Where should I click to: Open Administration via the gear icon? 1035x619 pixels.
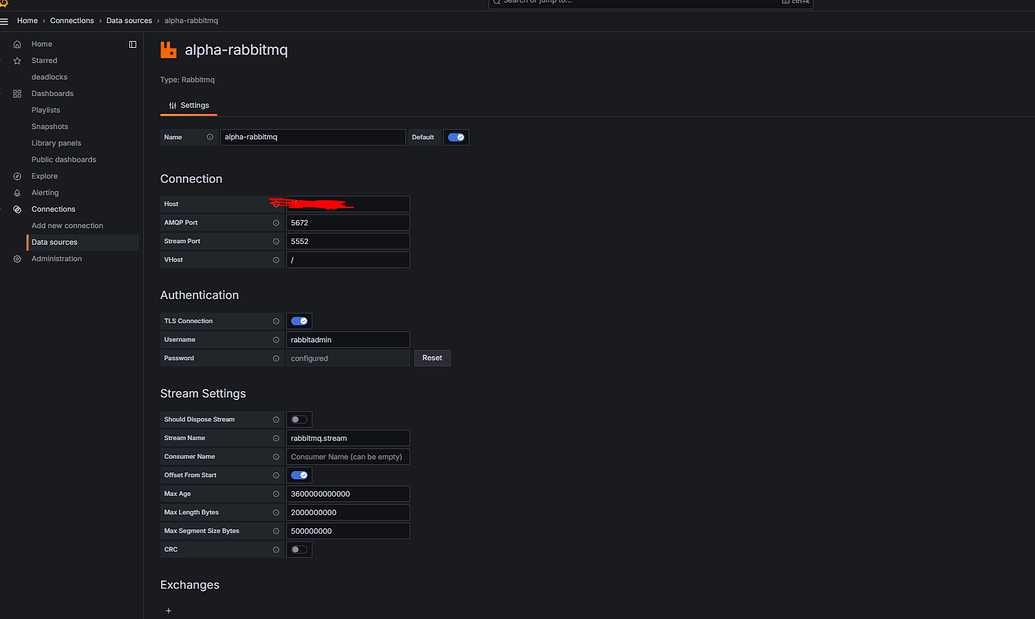[x=16, y=258]
